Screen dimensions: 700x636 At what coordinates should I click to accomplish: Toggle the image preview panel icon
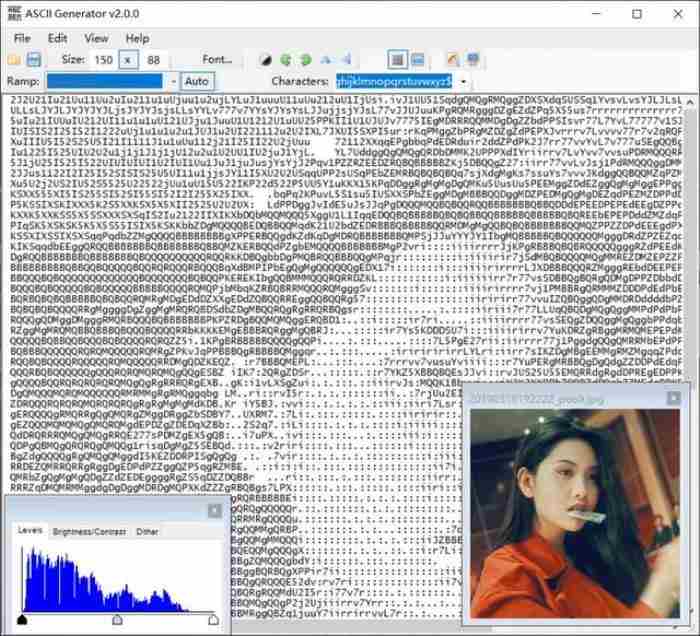click(x=418, y=60)
